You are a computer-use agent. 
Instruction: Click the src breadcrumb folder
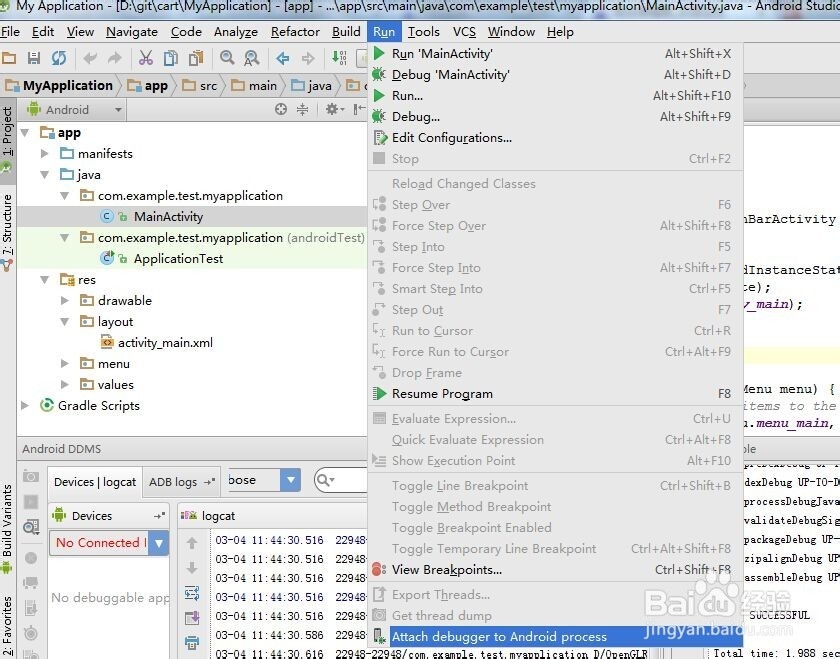pos(200,86)
